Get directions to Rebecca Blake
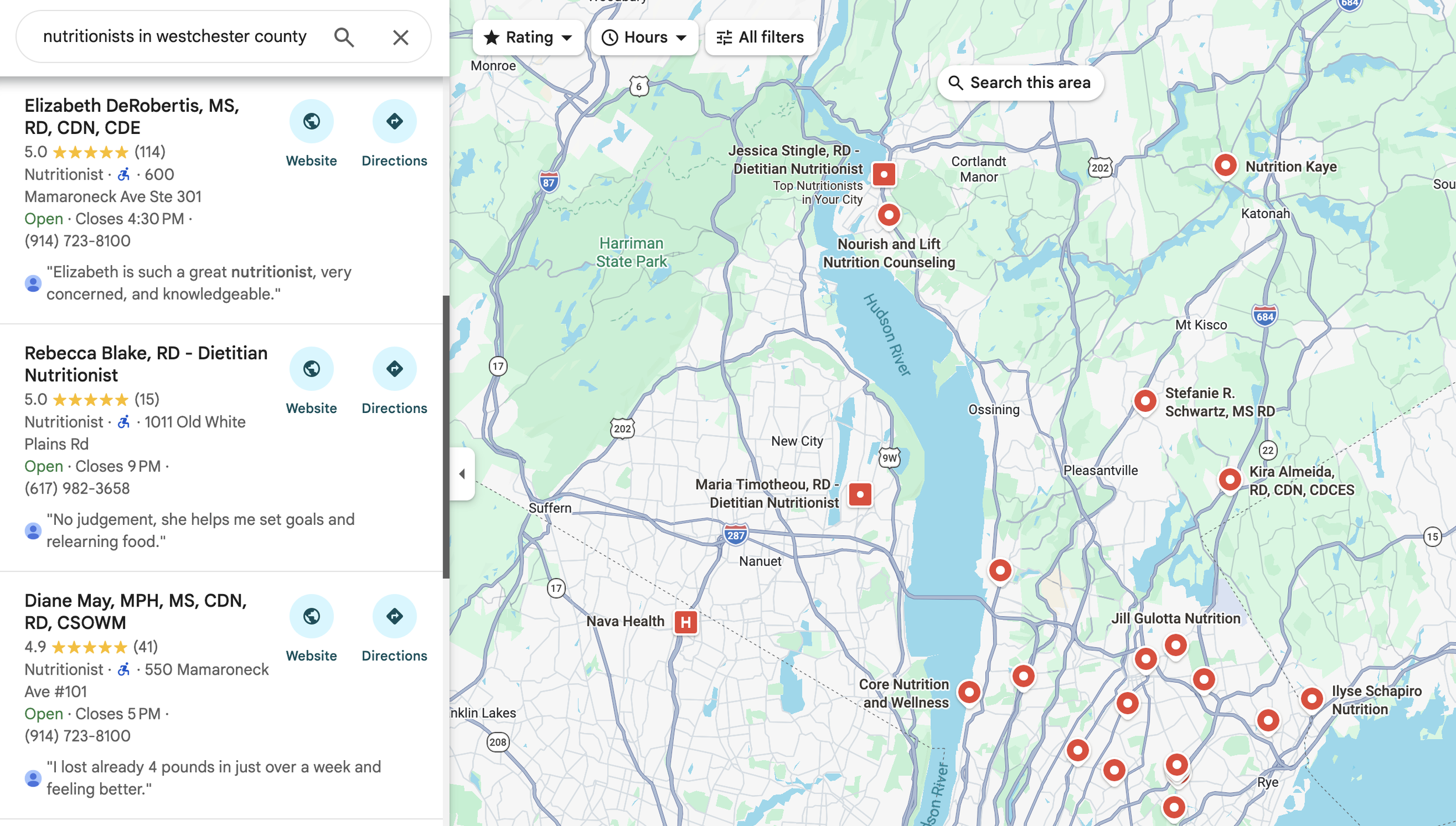Screen dimensions: 1456x826 [394, 369]
